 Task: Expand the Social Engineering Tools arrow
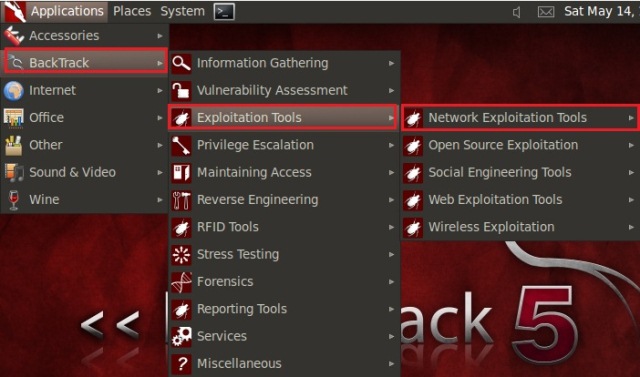631,173
